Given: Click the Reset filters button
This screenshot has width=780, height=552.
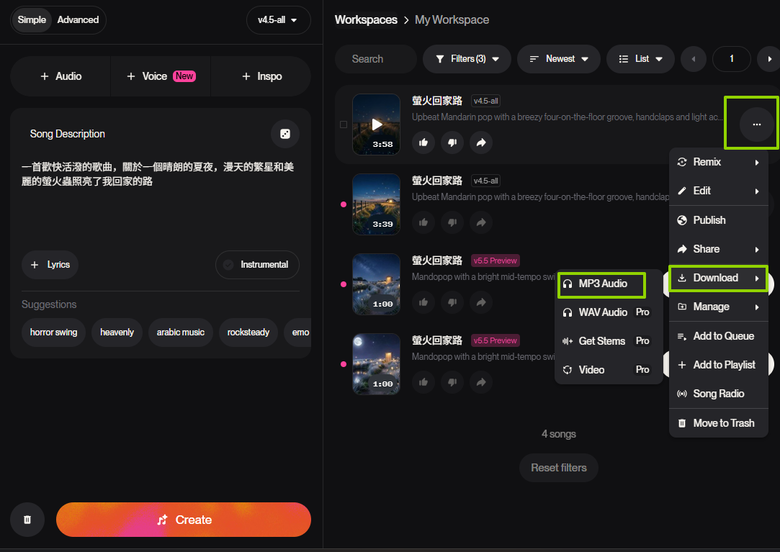Looking at the screenshot, I should click(x=559, y=468).
